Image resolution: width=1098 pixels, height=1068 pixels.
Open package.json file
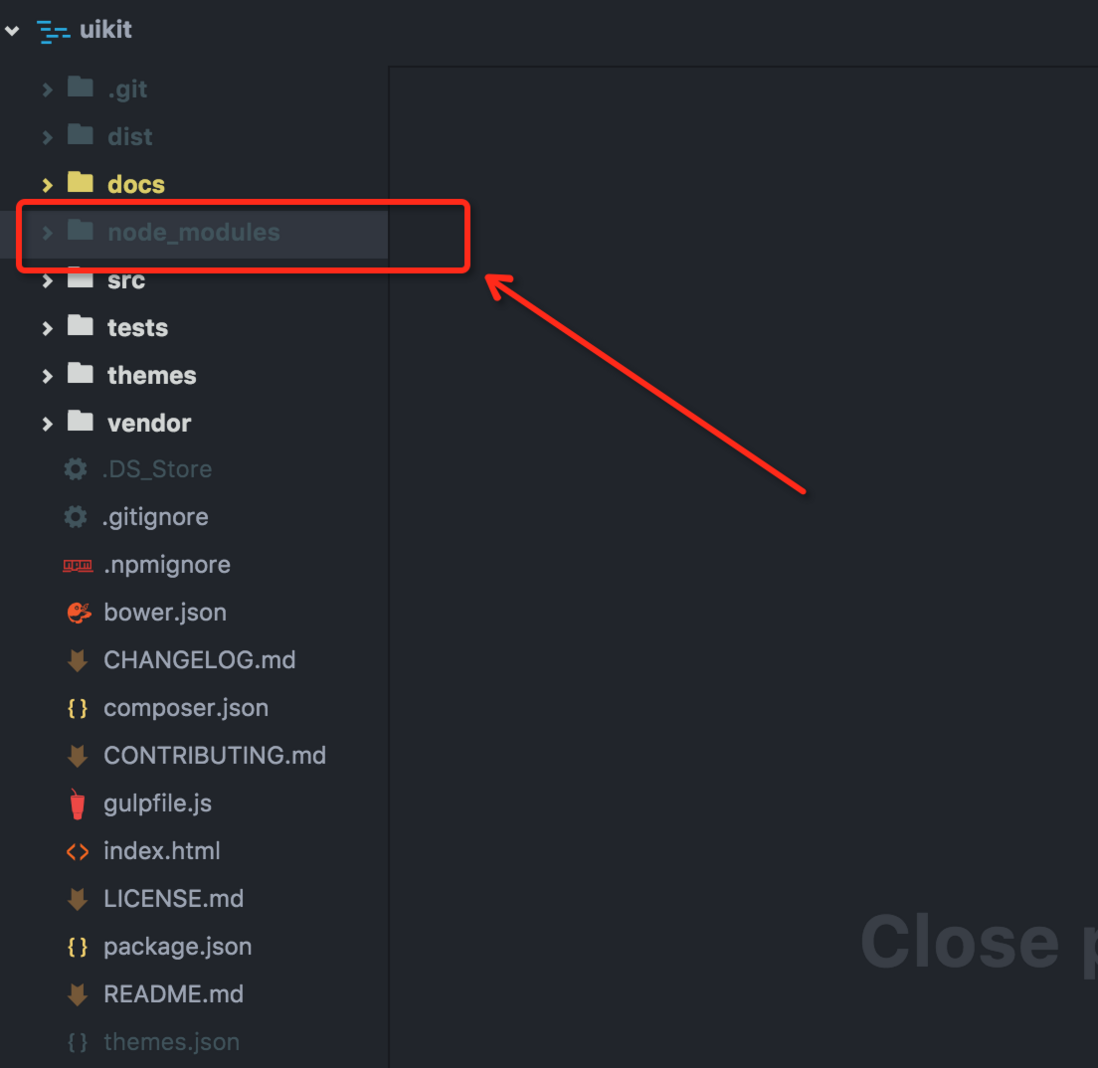click(x=178, y=947)
